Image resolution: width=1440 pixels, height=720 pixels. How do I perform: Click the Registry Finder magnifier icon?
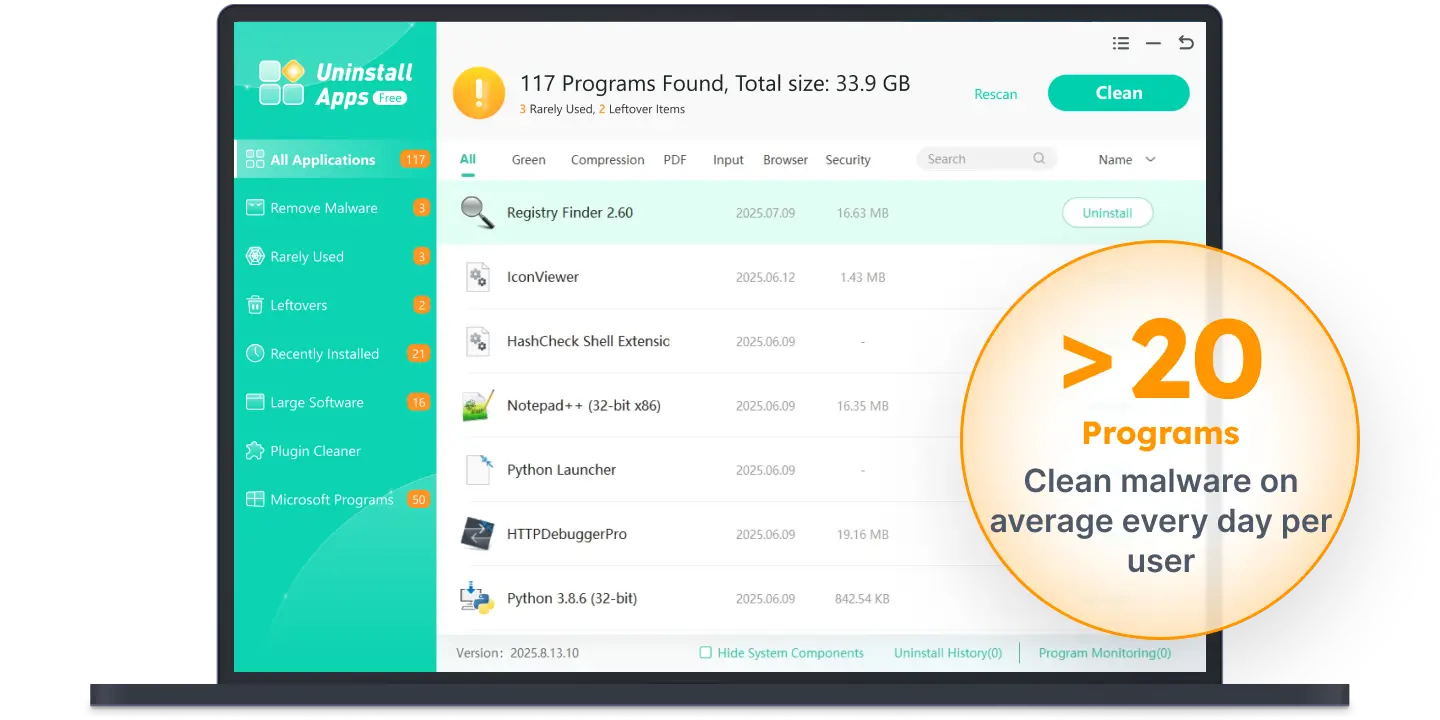(477, 212)
